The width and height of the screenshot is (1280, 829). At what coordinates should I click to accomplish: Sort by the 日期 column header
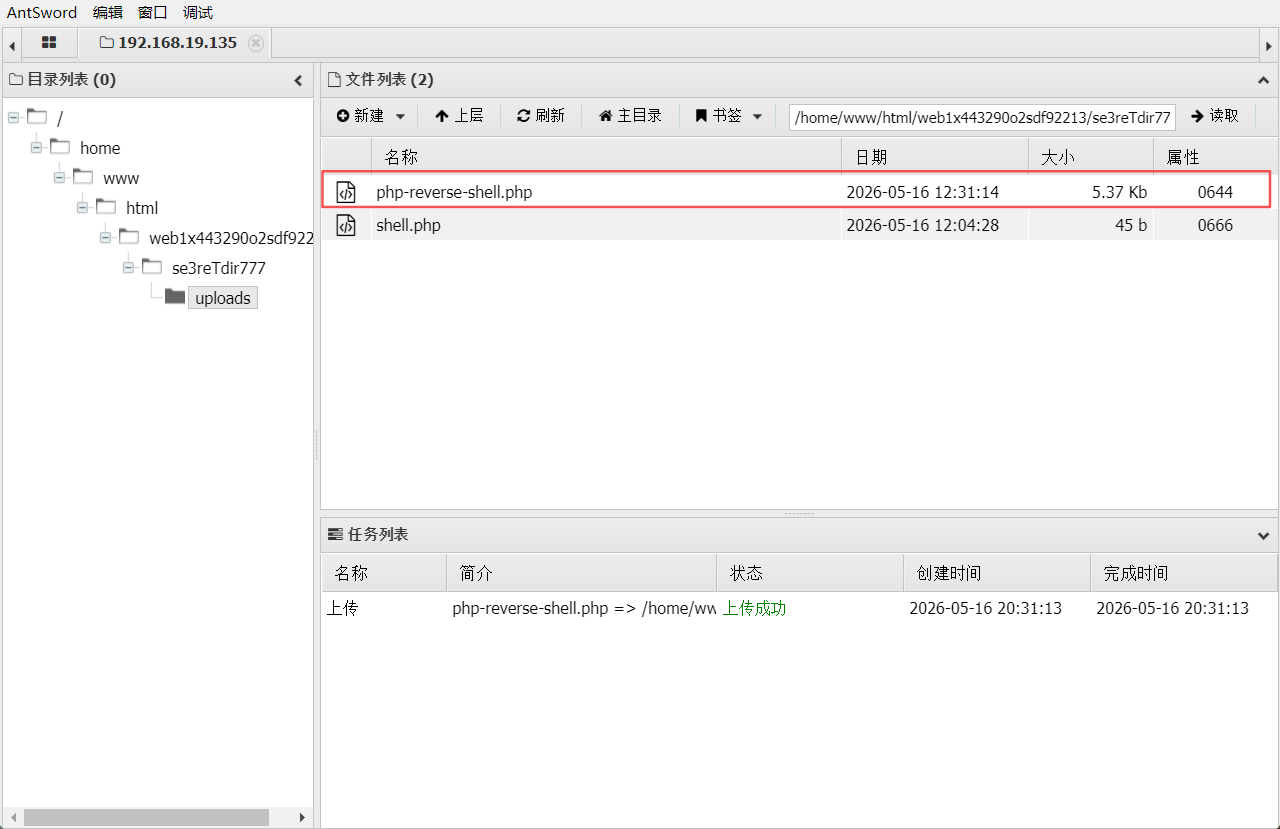pos(935,157)
